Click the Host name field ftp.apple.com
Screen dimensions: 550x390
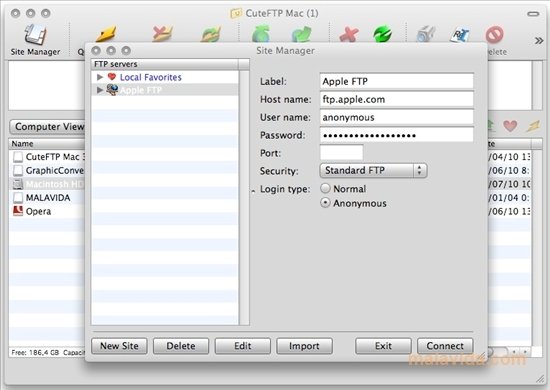click(396, 99)
